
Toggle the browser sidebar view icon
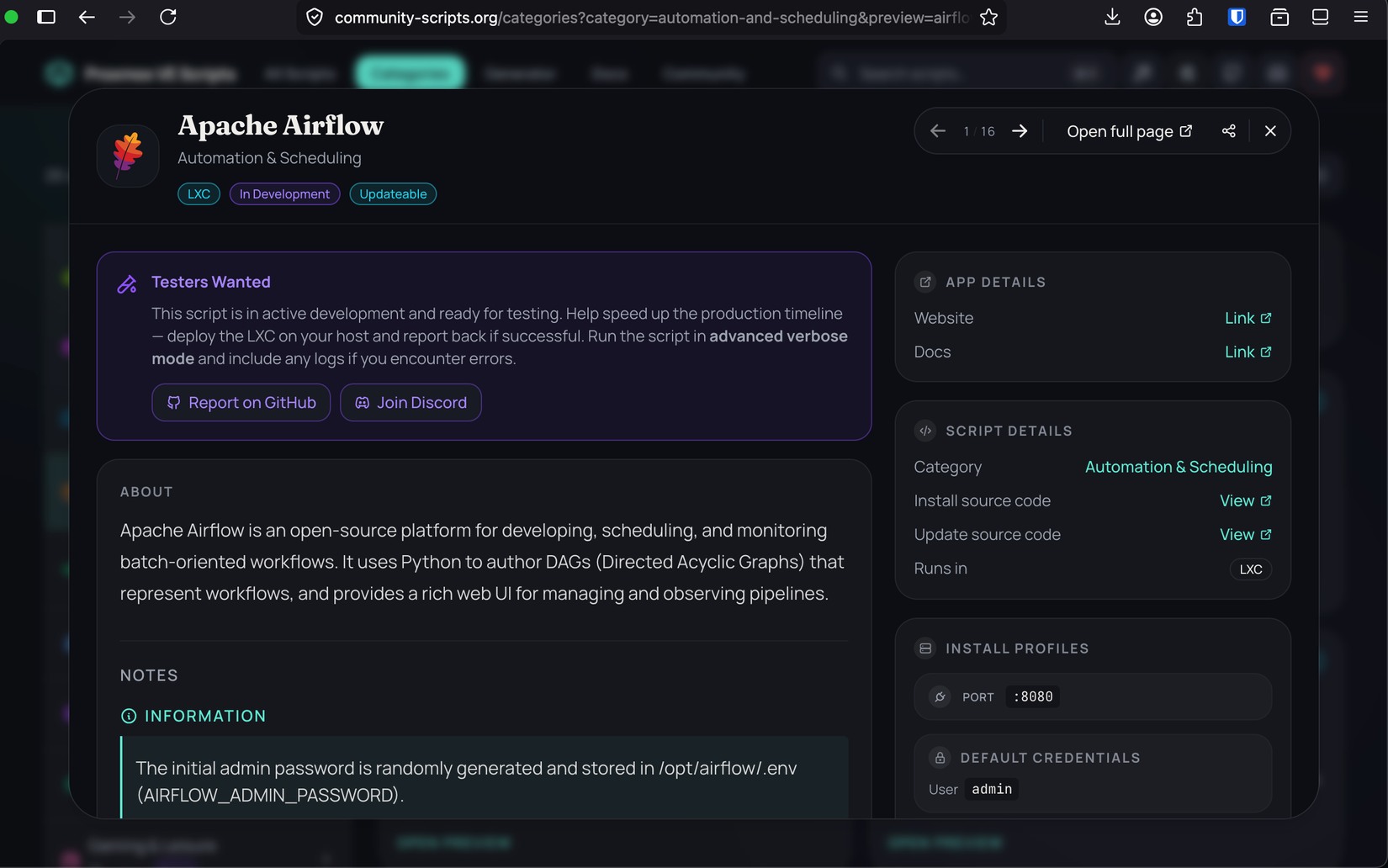click(1320, 17)
